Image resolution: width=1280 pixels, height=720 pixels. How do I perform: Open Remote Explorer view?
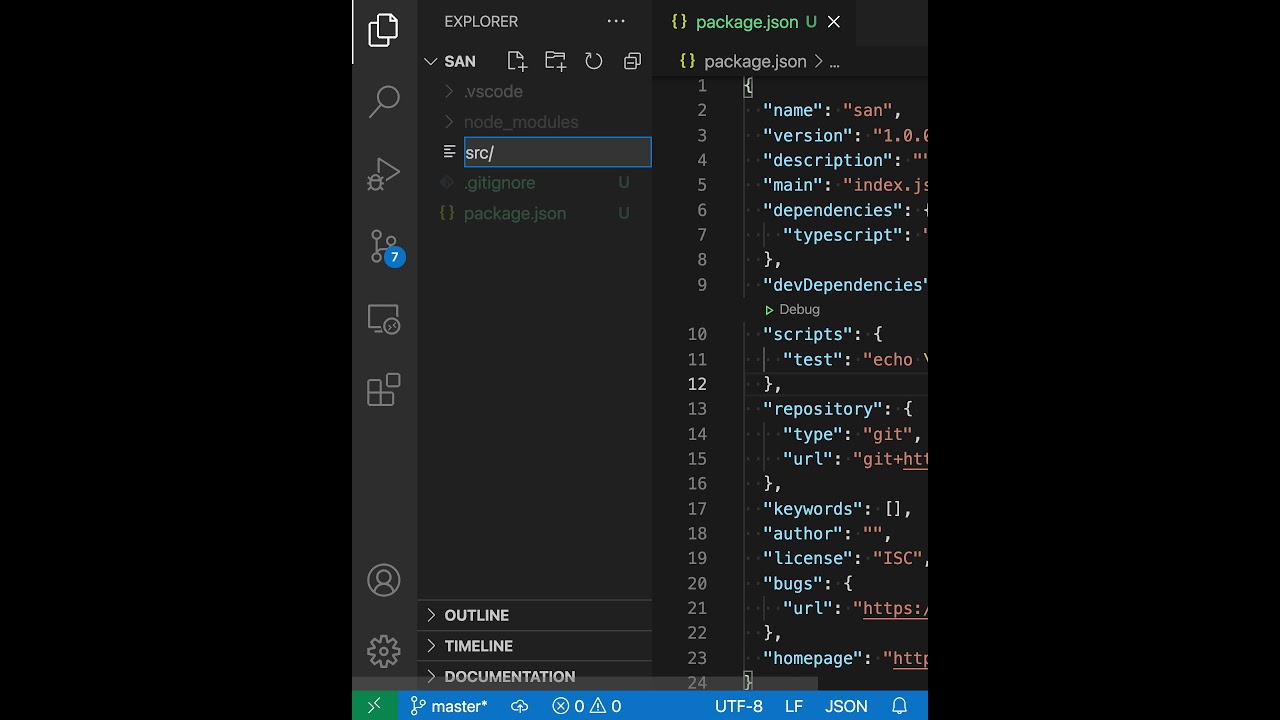tap(384, 319)
